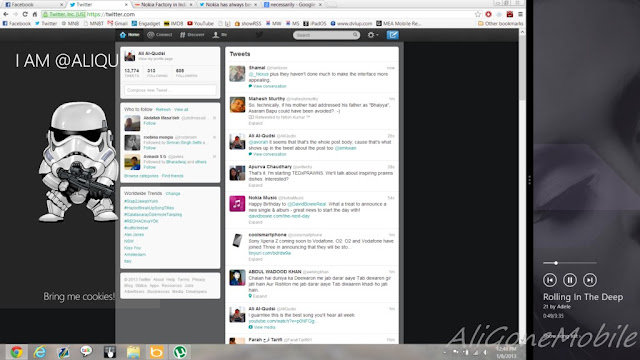View conversation on Ali Al-Qudsi's @avorah tweet
The width and height of the screenshot is (640, 360).
(x=267, y=154)
